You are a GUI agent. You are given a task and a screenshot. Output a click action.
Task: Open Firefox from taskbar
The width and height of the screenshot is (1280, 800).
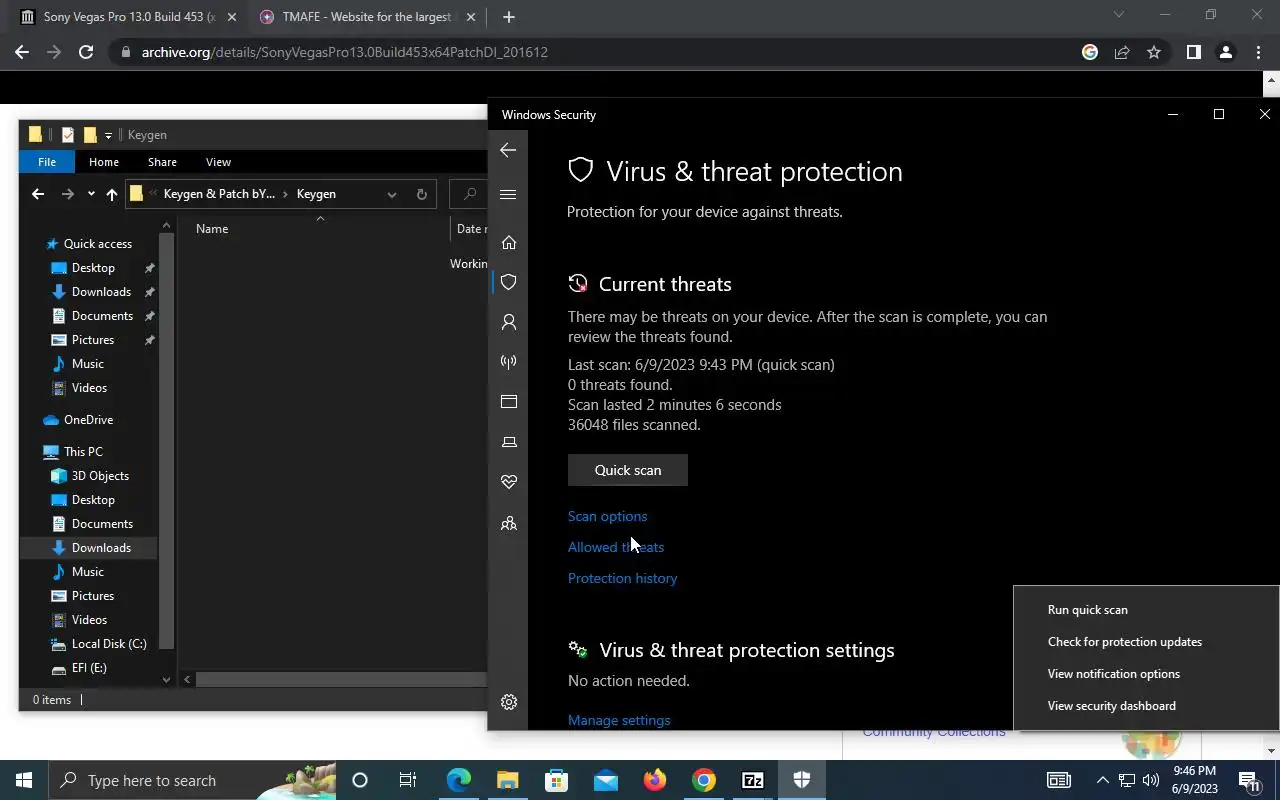point(655,780)
